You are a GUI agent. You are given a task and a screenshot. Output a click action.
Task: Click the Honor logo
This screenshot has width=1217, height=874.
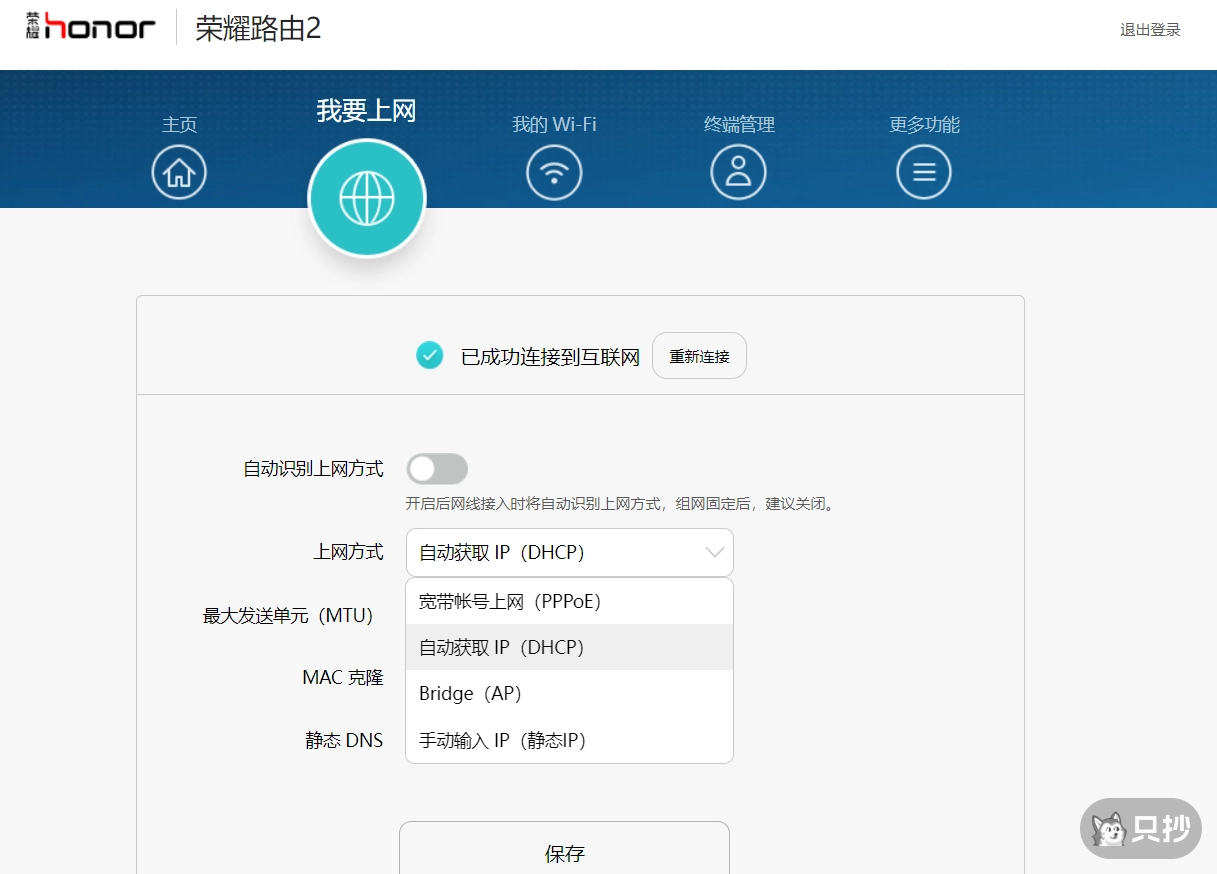[88, 25]
